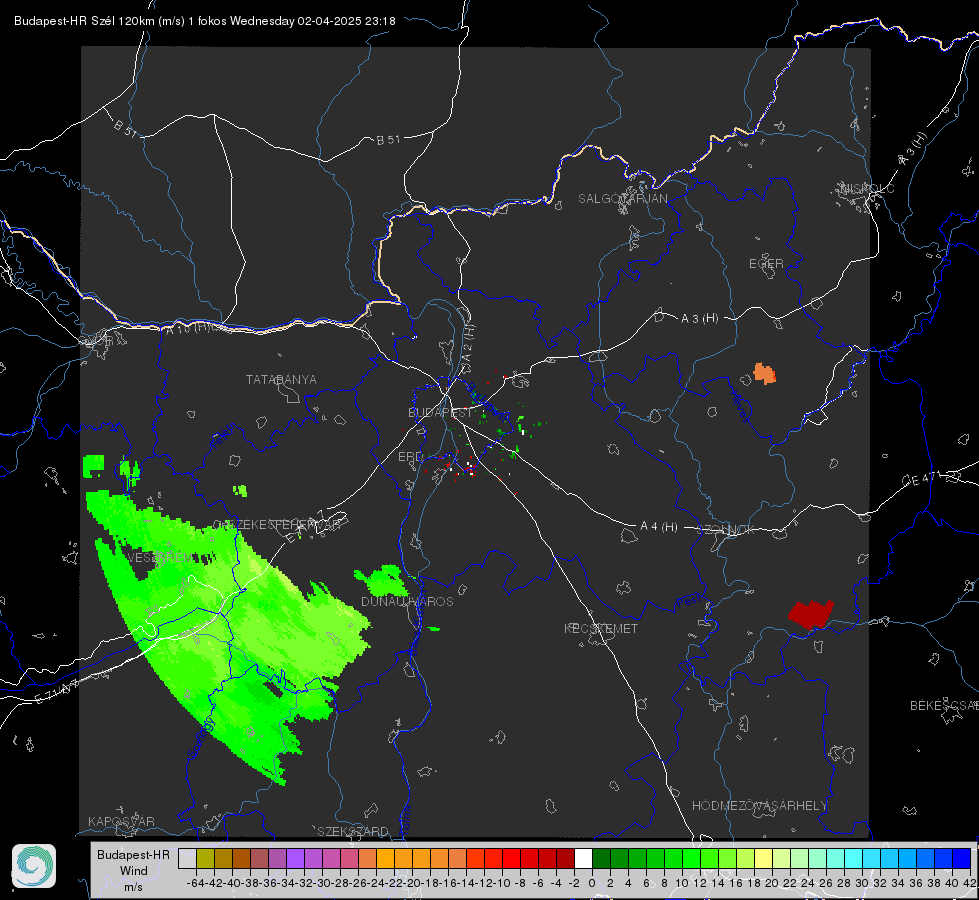Click the small green echo above Dunaújváros
Viewport: 979px width, 900px height.
point(381,580)
